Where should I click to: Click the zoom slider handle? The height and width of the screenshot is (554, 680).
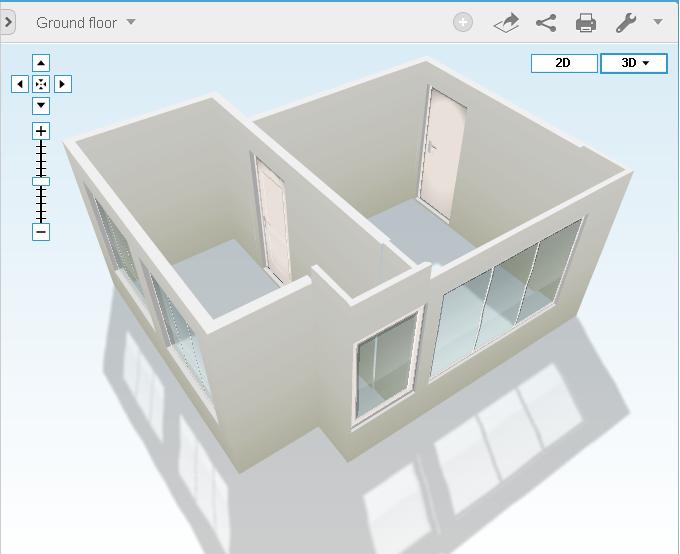41,181
